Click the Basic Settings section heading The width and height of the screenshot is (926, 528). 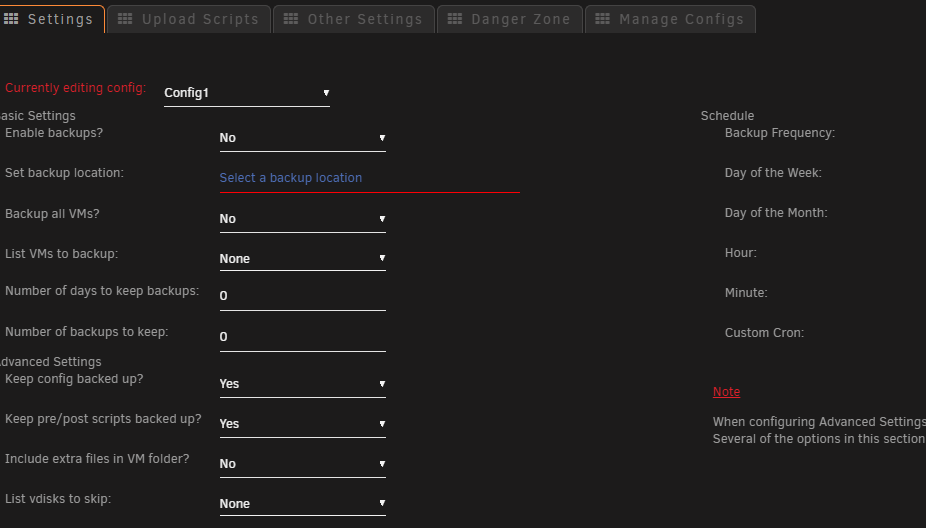[38, 116]
